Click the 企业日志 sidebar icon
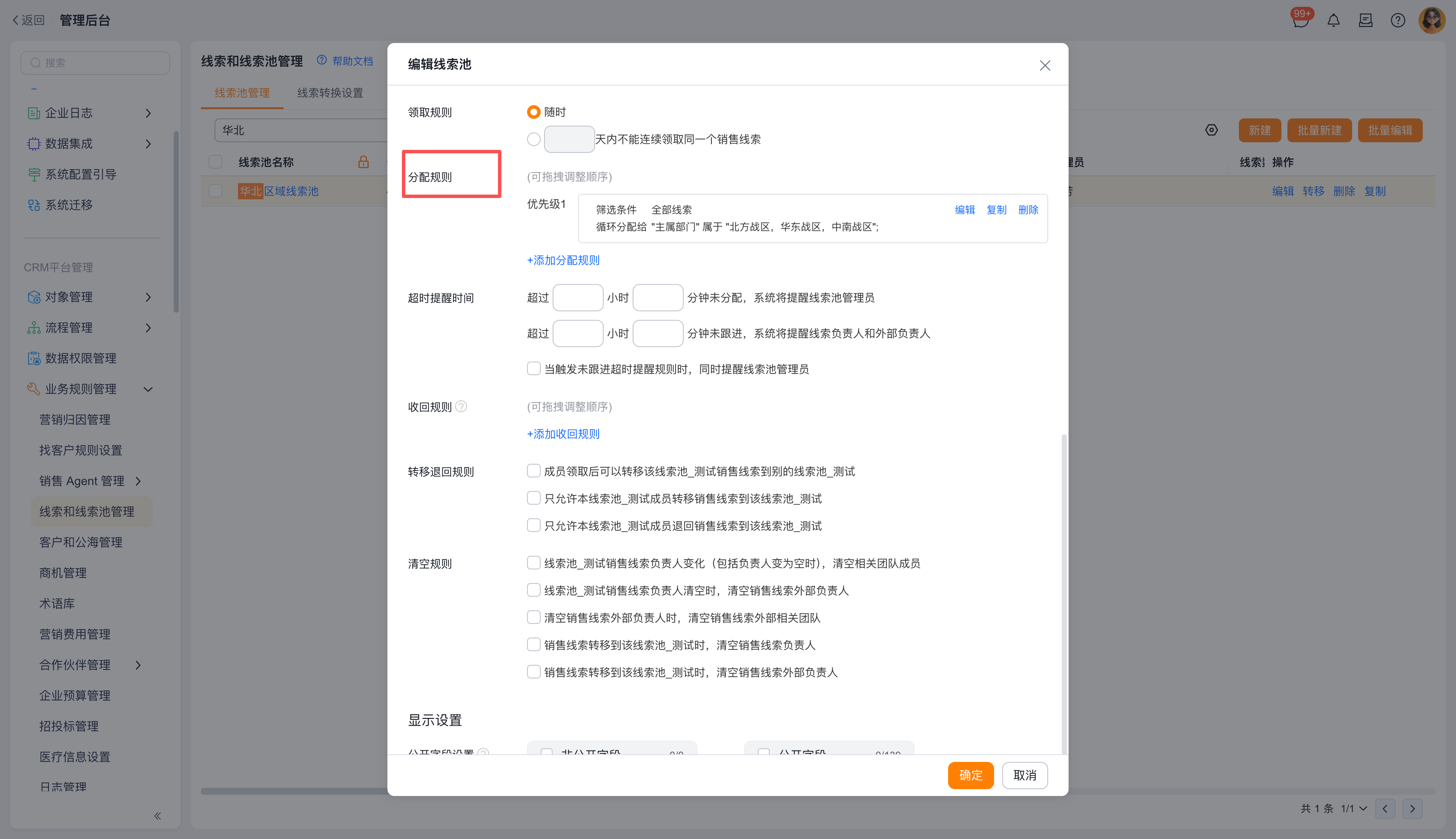The image size is (1456, 839). coord(34,113)
